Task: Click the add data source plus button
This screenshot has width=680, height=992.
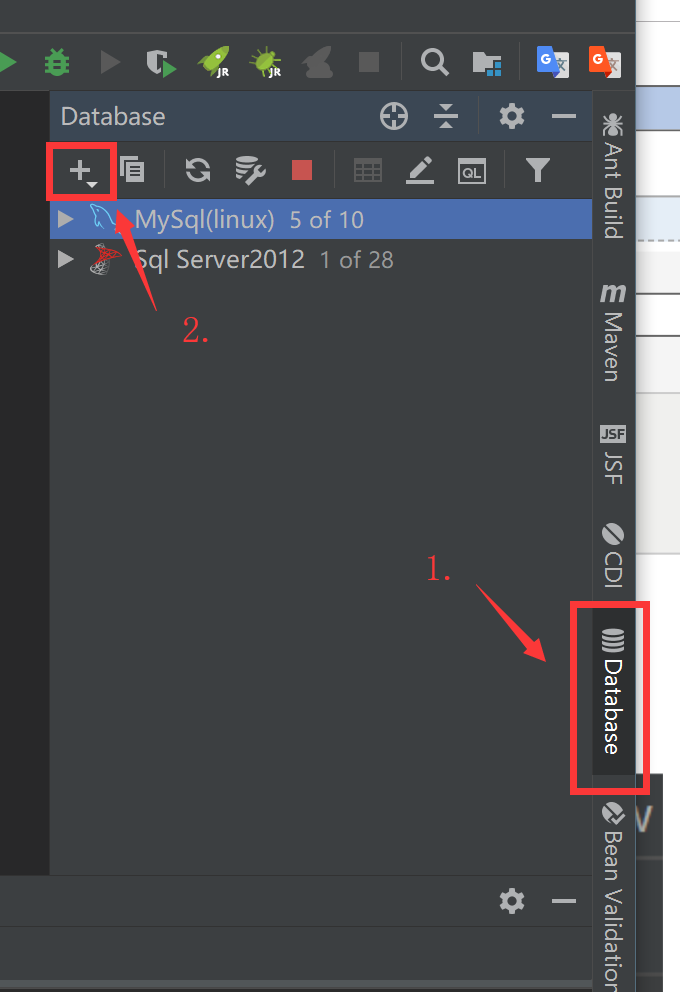Action: point(82,171)
